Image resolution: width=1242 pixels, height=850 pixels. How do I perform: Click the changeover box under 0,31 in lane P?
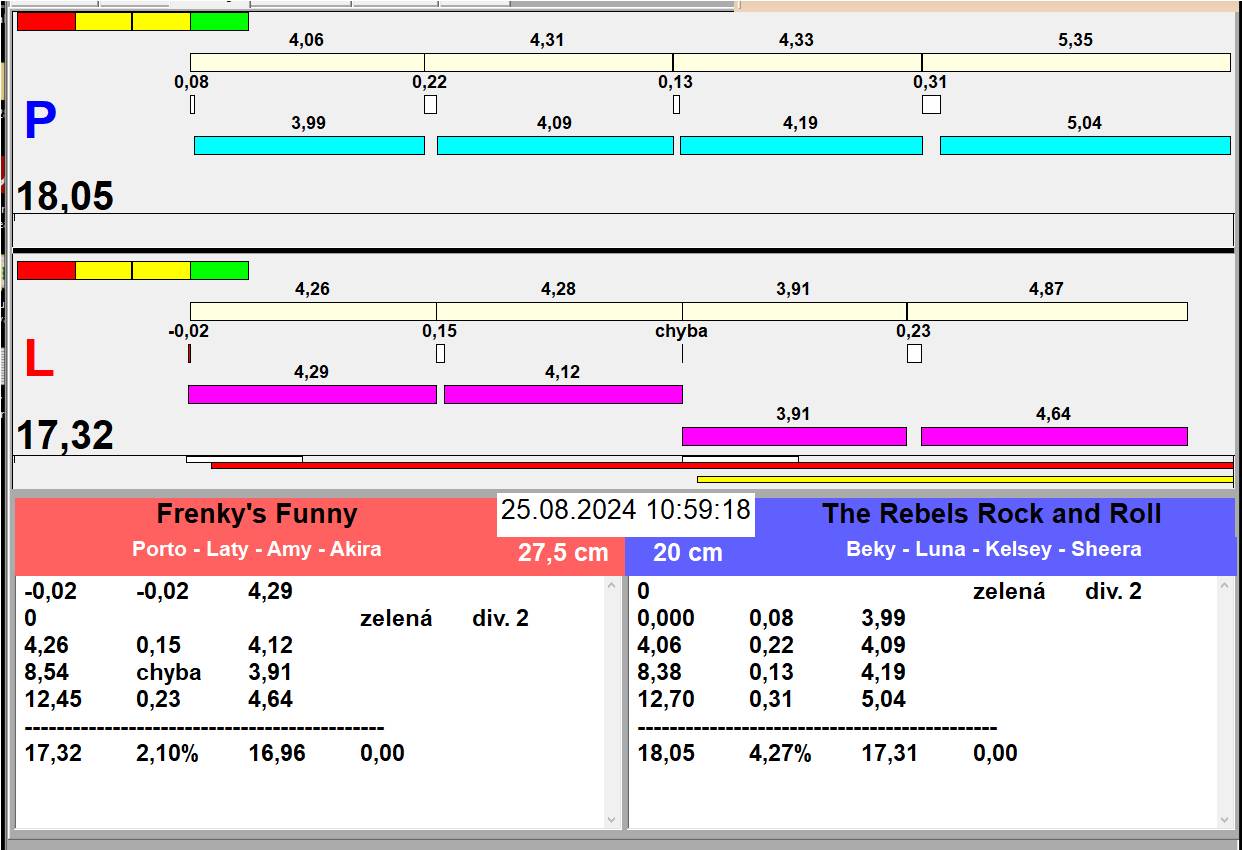point(931,105)
